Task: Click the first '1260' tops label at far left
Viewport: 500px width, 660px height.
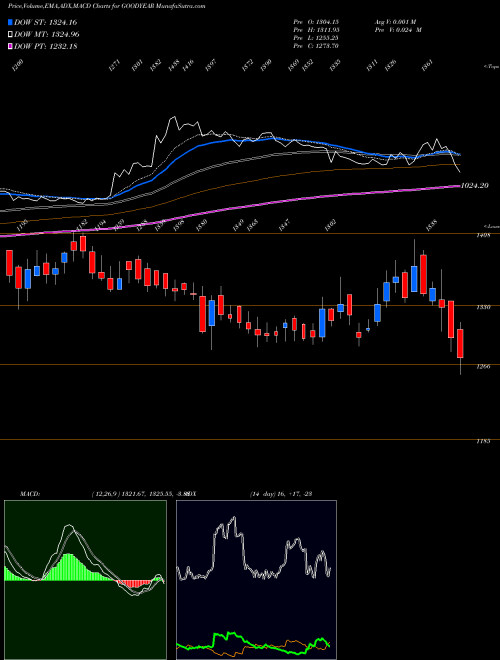Action: [18, 65]
